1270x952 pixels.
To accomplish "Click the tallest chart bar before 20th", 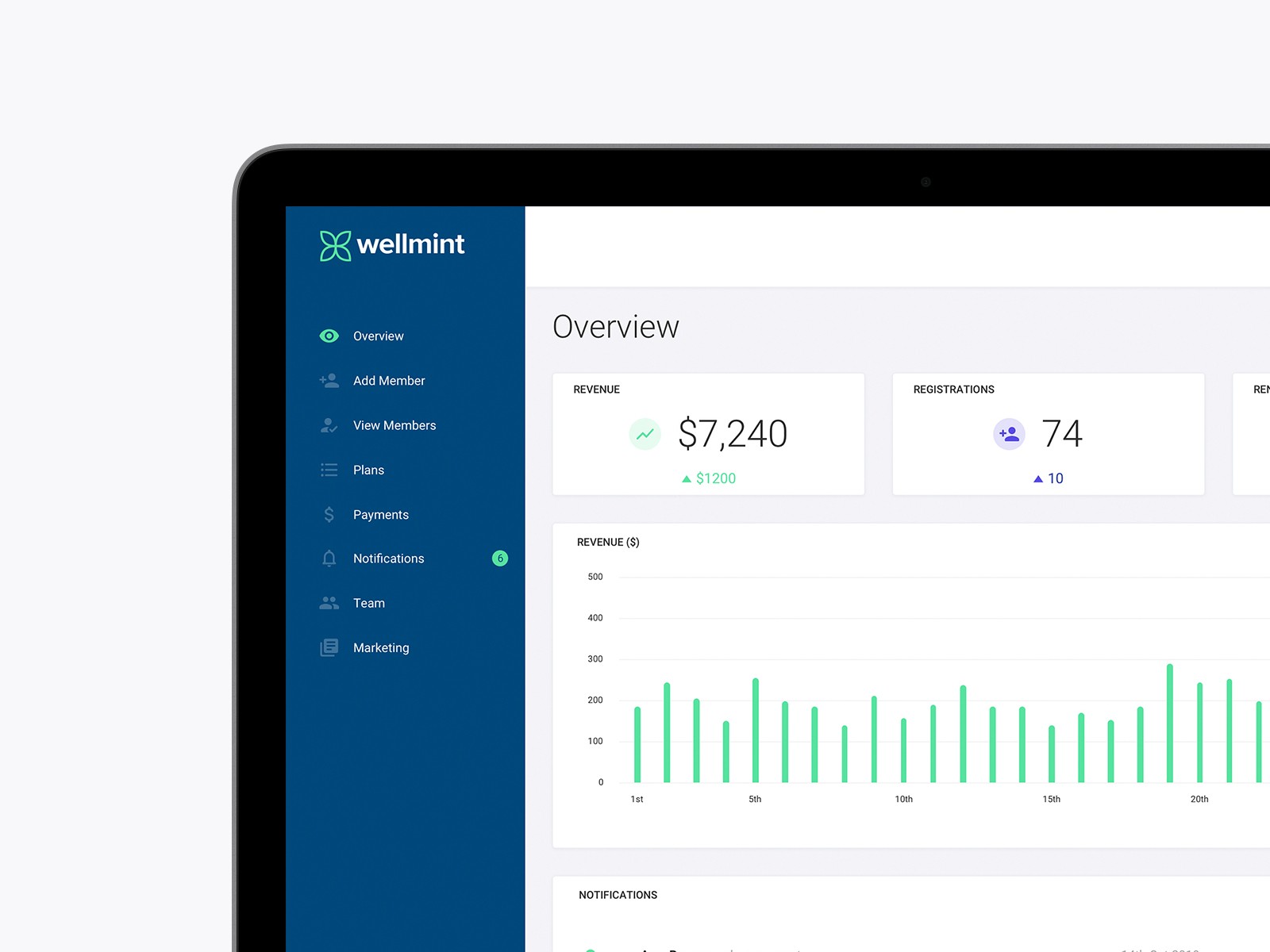I will click(1170, 723).
